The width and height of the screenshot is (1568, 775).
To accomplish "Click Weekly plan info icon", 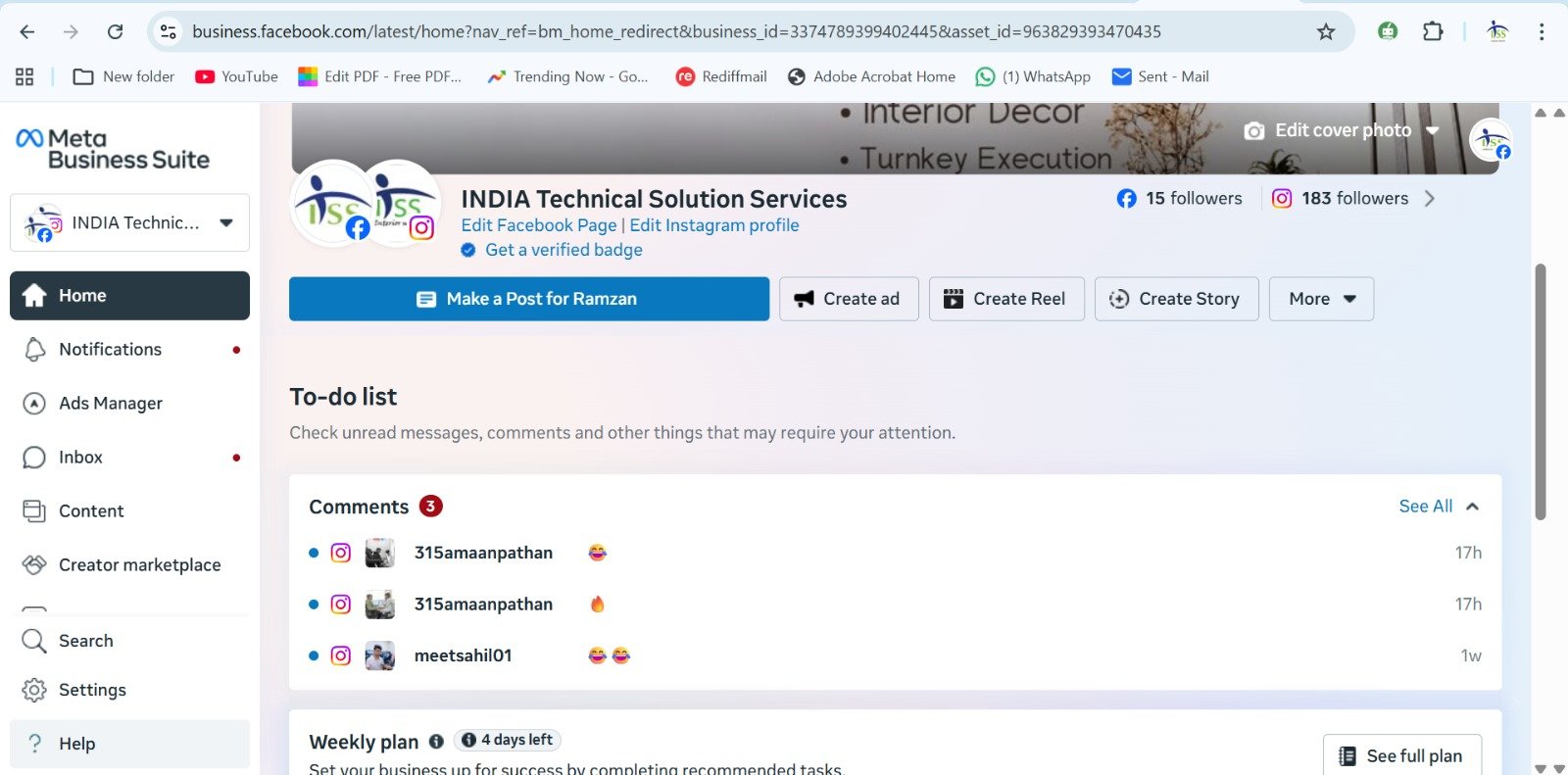I will 436,742.
